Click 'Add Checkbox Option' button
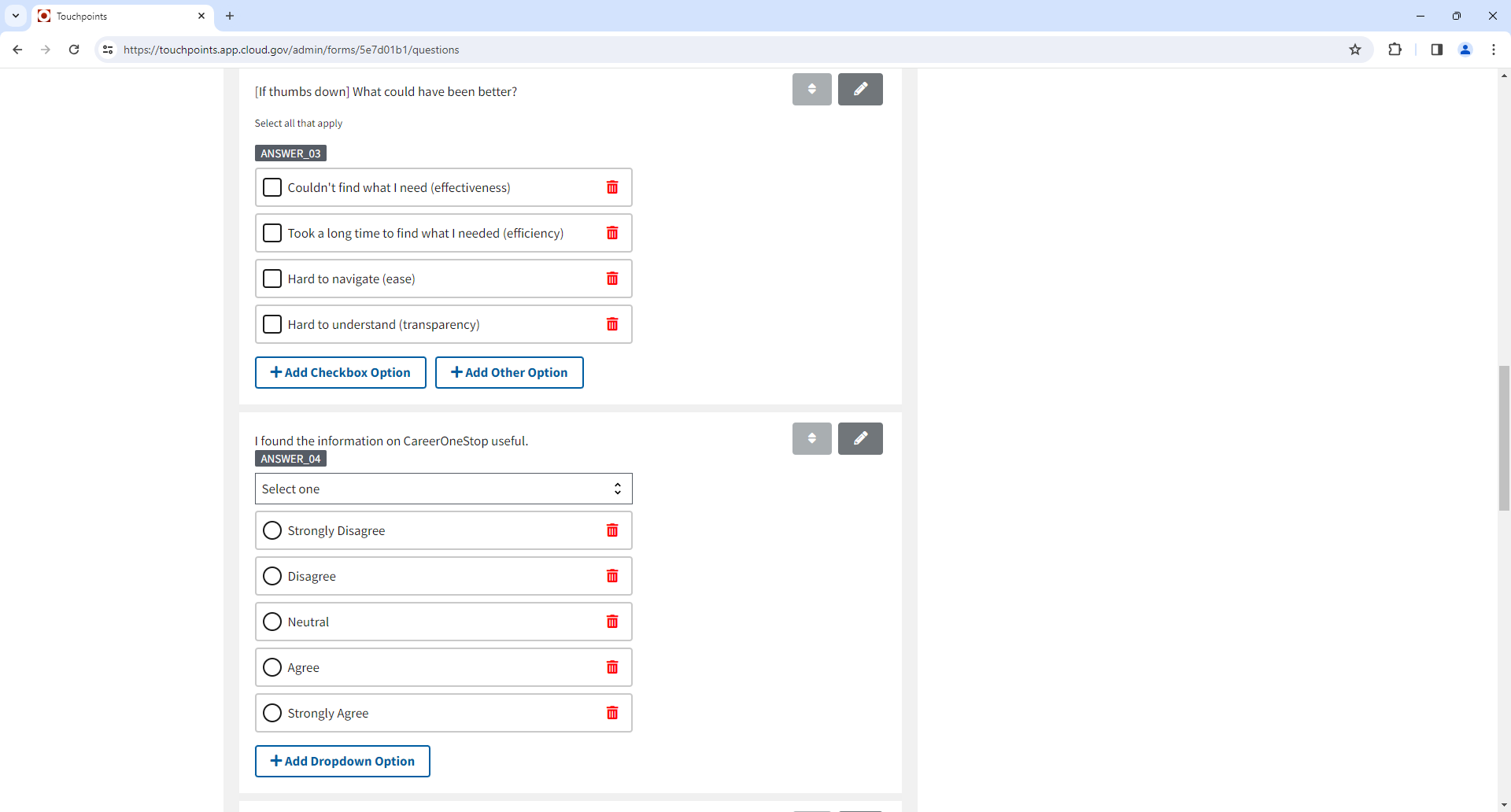1511x812 pixels. pos(340,372)
